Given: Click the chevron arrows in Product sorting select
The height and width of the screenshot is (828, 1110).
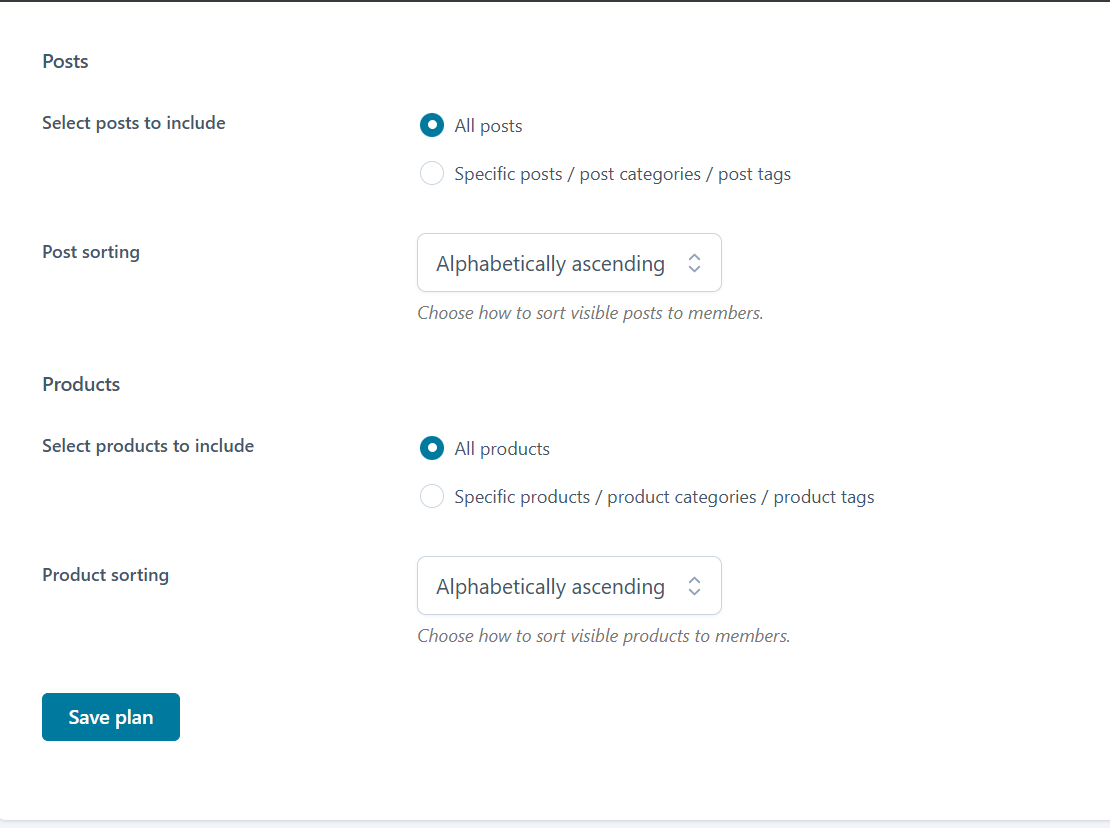Looking at the screenshot, I should click(x=694, y=586).
